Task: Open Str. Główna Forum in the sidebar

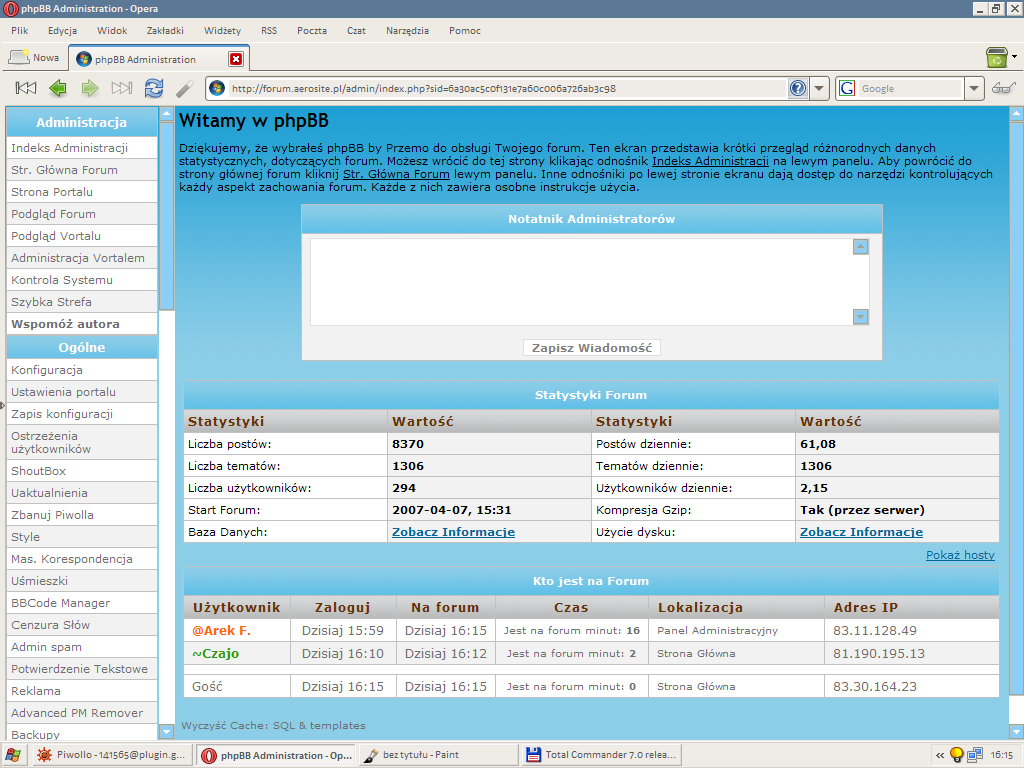Action: coord(82,170)
